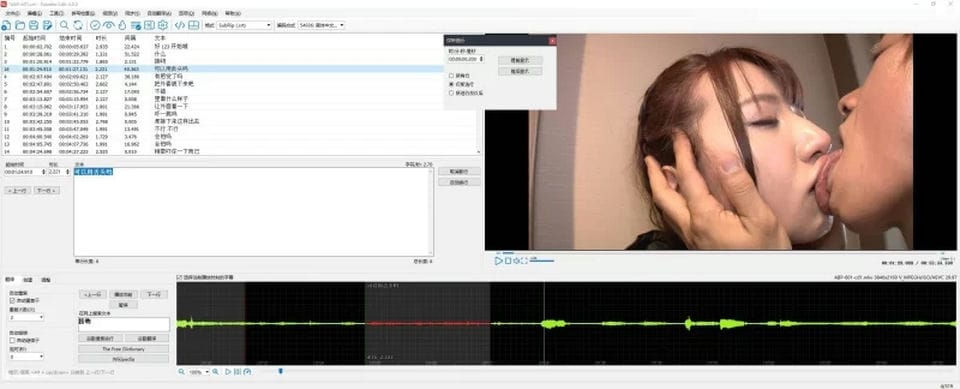
Task: Click waveform play selection icon
Action: (x=228, y=371)
